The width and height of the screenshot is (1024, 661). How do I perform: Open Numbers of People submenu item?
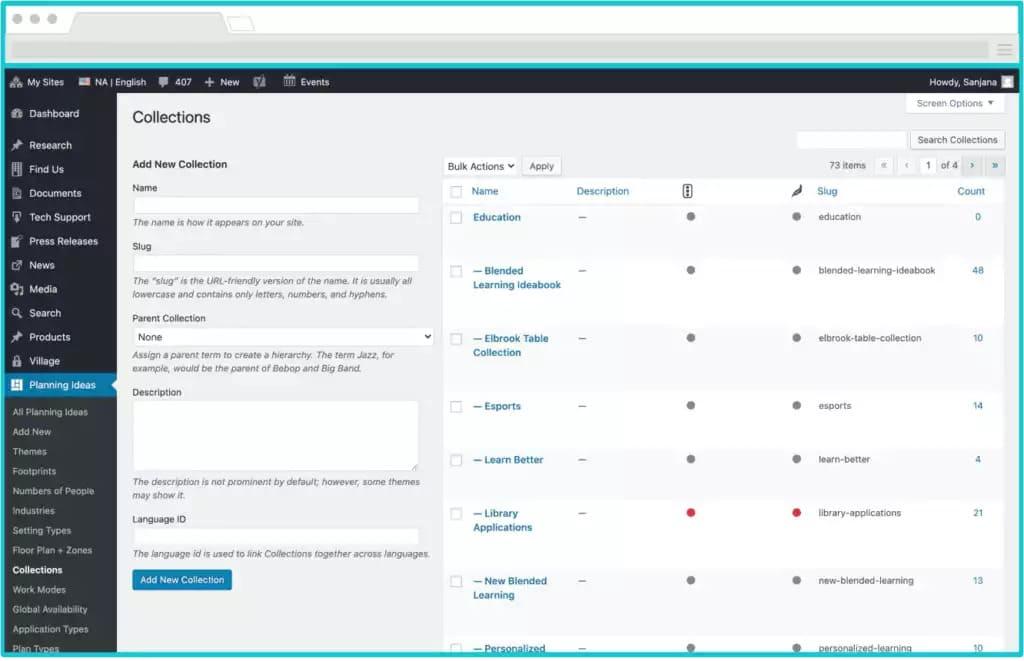(x=53, y=491)
